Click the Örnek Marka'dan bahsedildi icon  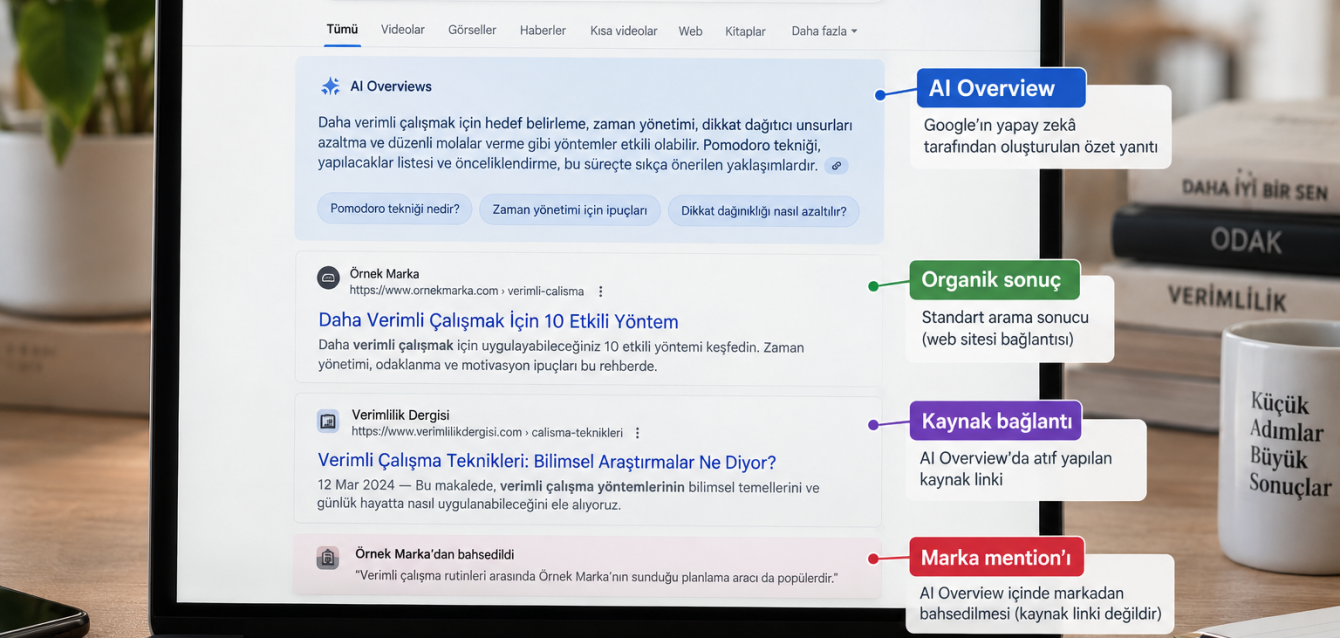pos(328,558)
